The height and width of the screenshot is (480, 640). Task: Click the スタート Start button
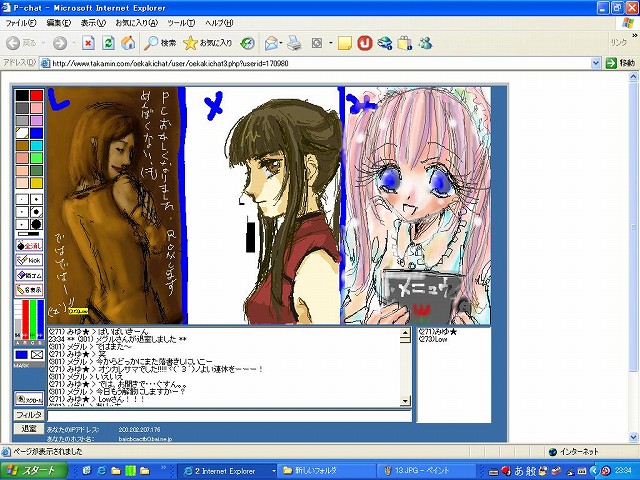tap(34, 471)
